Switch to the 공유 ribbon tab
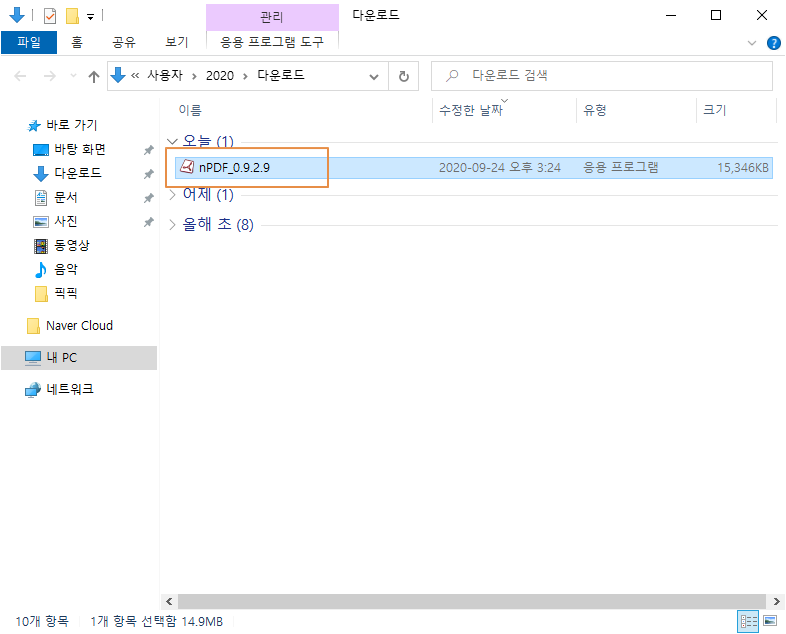 click(x=124, y=42)
